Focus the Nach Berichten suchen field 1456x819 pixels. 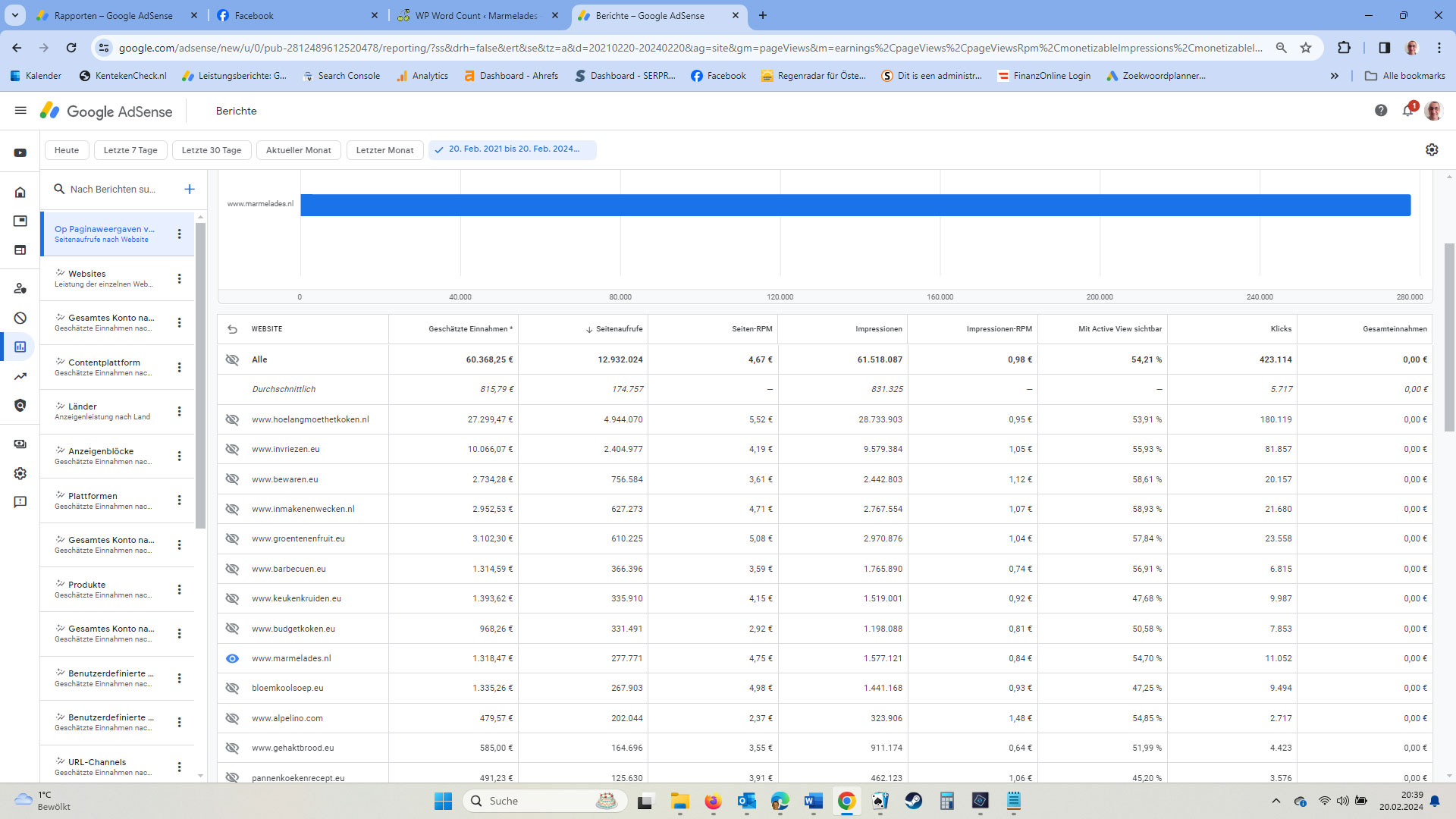(114, 190)
